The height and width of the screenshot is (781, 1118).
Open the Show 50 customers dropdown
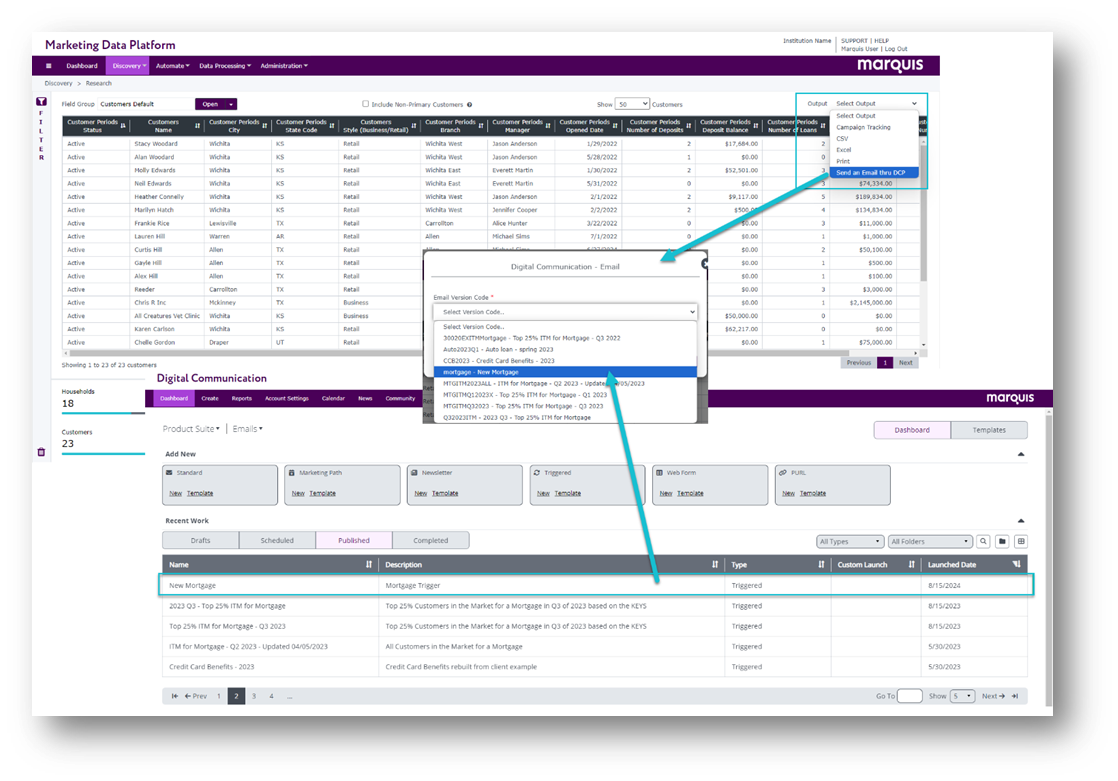coord(632,104)
